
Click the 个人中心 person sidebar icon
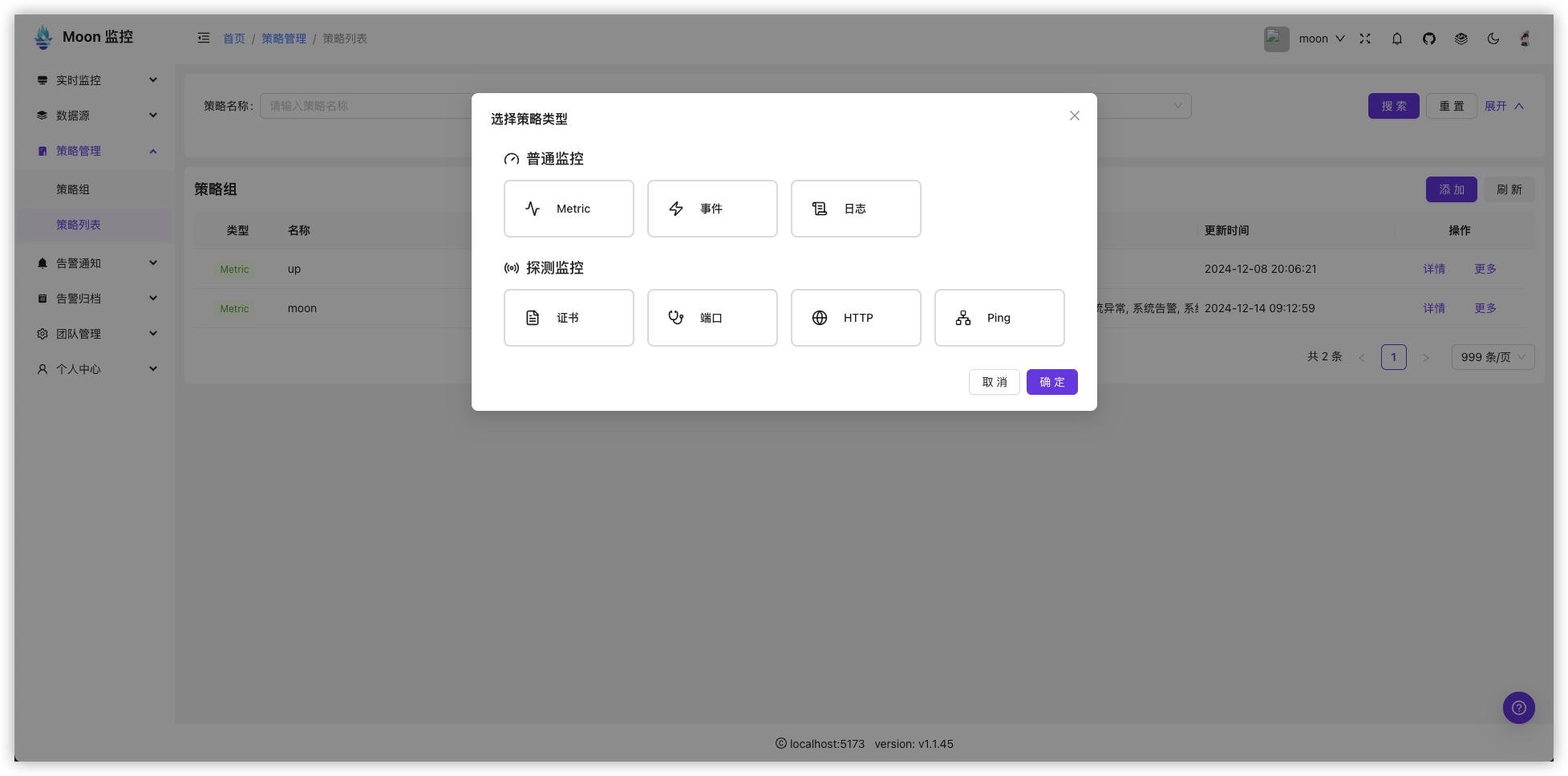point(43,369)
